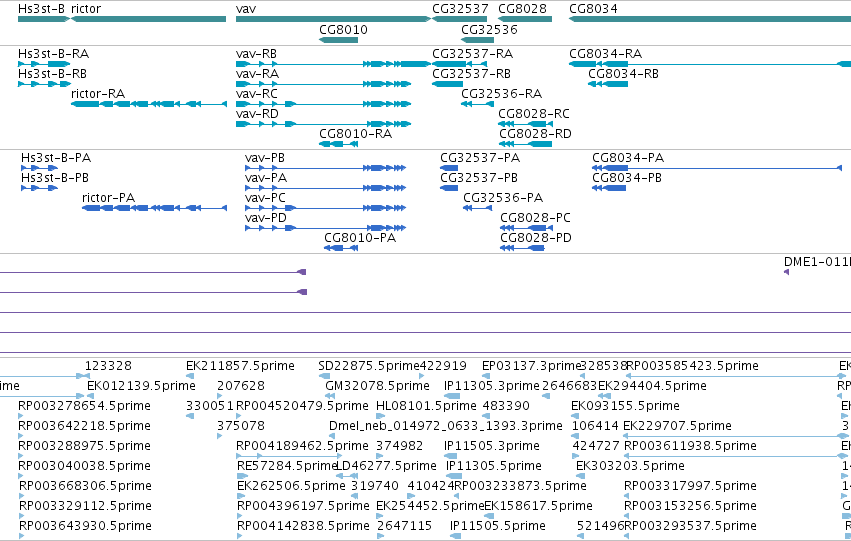Click EST Dmel_neb_014972_0633_1393.3prime
Image resolution: width=851 pixels, height=541 pixels.
pos(446,427)
